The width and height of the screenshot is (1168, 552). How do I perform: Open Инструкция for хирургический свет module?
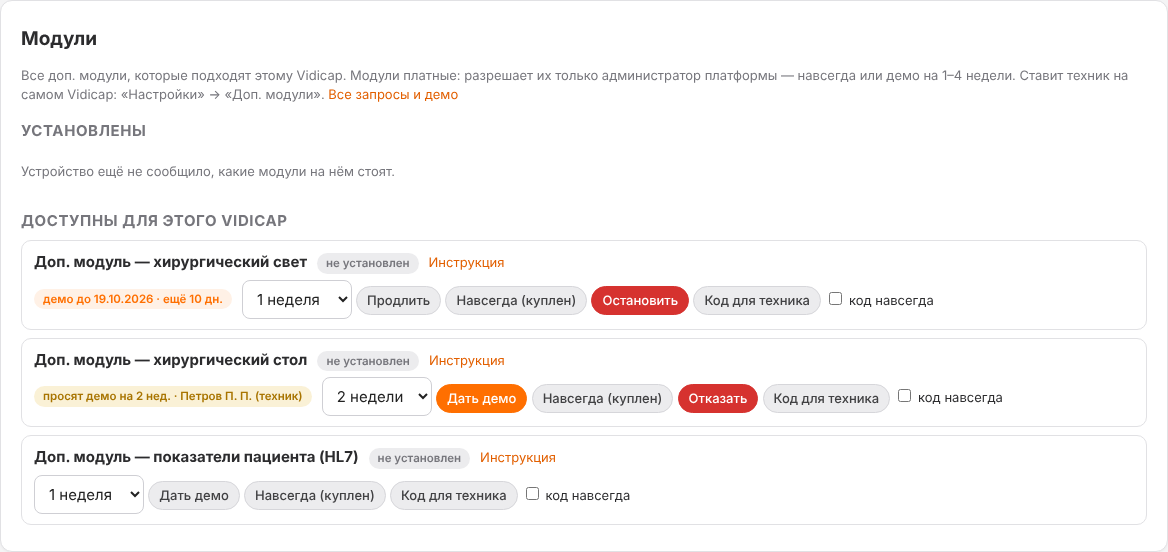pyautogui.click(x=466, y=262)
